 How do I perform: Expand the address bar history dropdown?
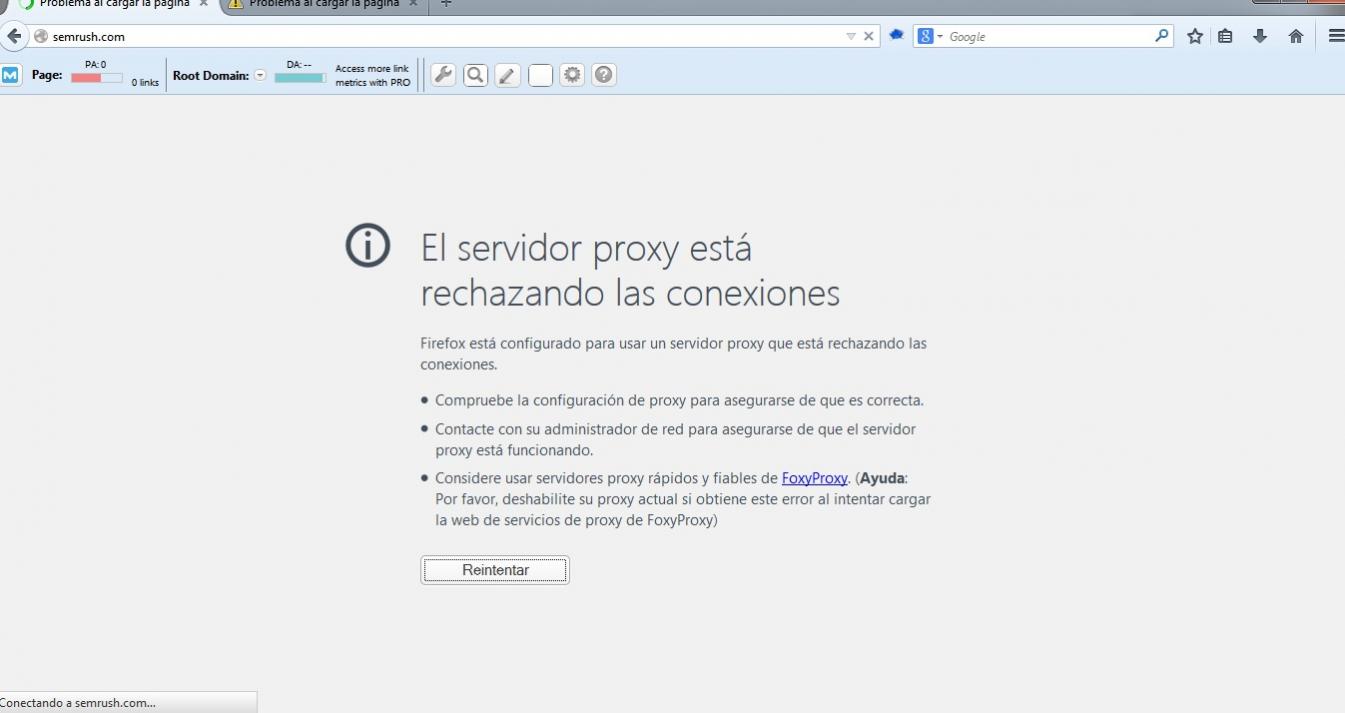pos(851,36)
